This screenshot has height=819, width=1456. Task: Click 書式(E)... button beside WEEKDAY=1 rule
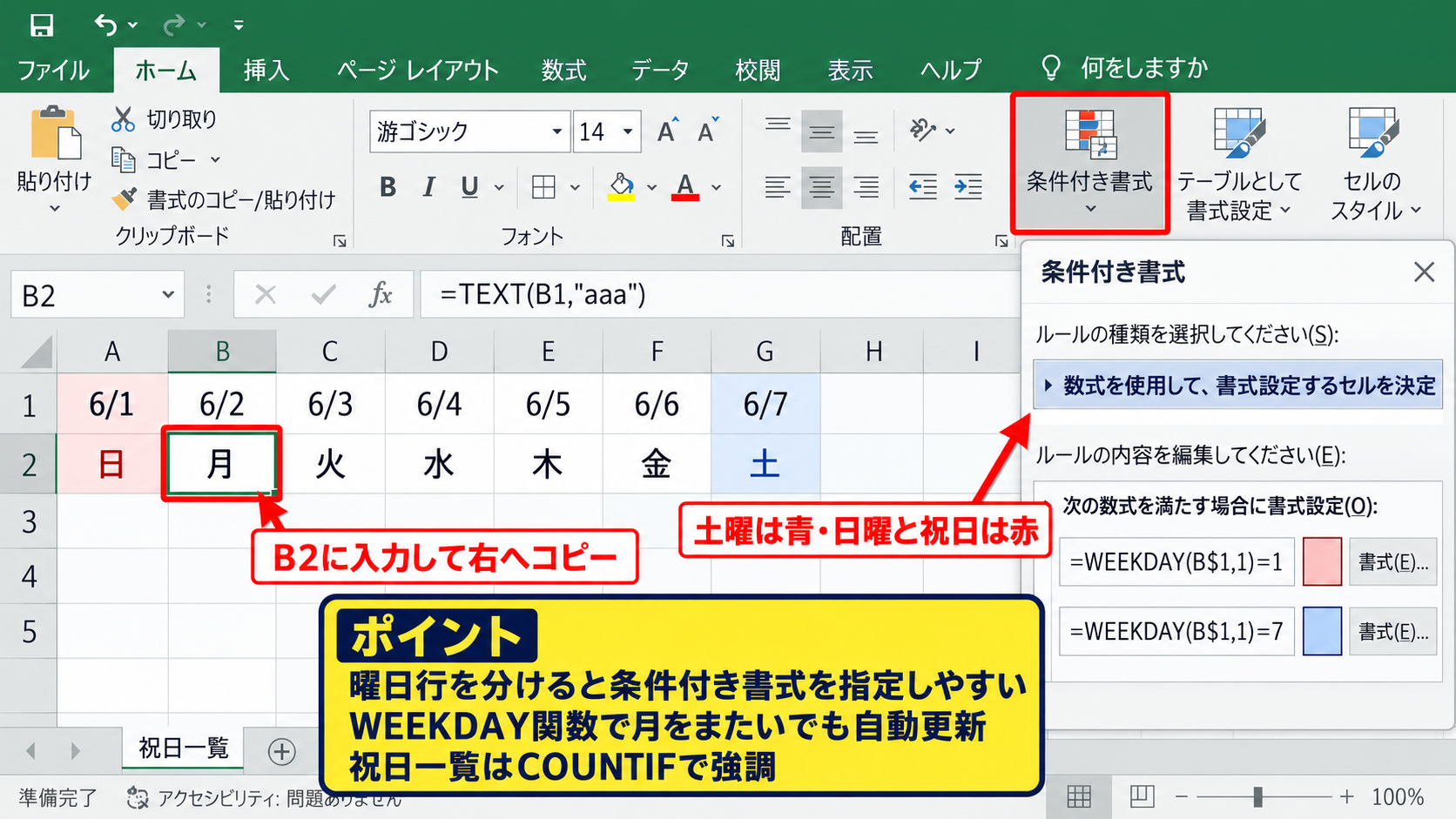pyautogui.click(x=1393, y=562)
